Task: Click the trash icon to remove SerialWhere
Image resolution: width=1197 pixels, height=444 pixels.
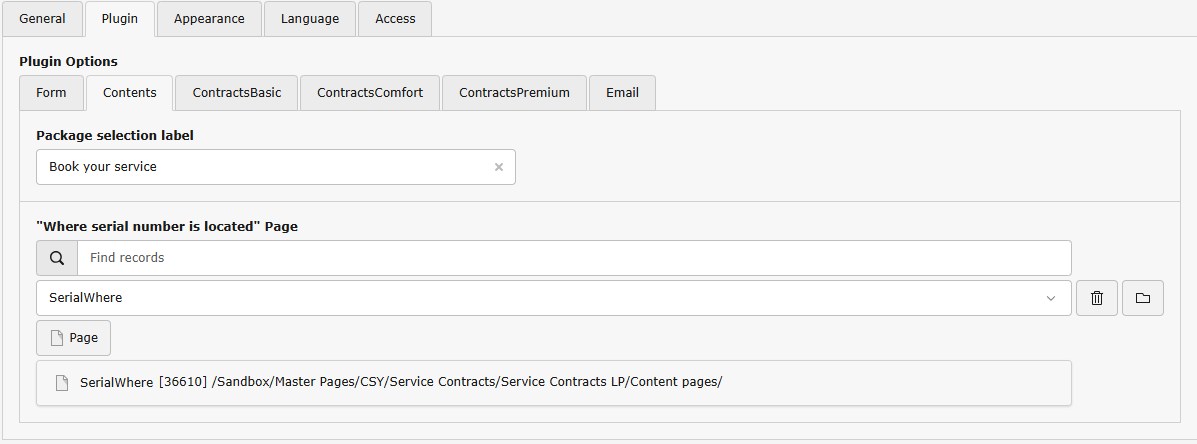Action: [1097, 298]
